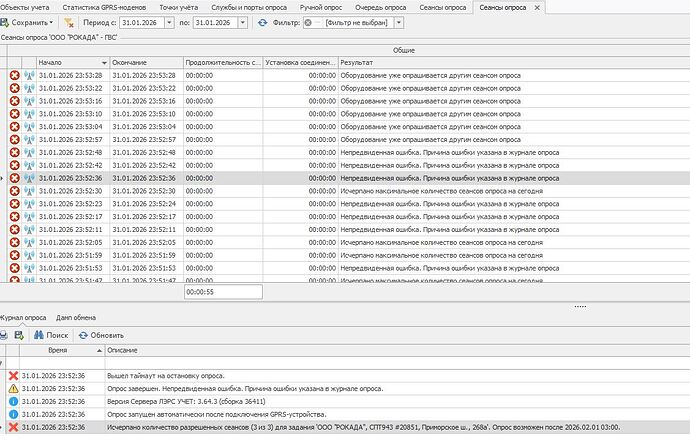
Task: Click the yellow warning icon in the log list
Action: 13,387
